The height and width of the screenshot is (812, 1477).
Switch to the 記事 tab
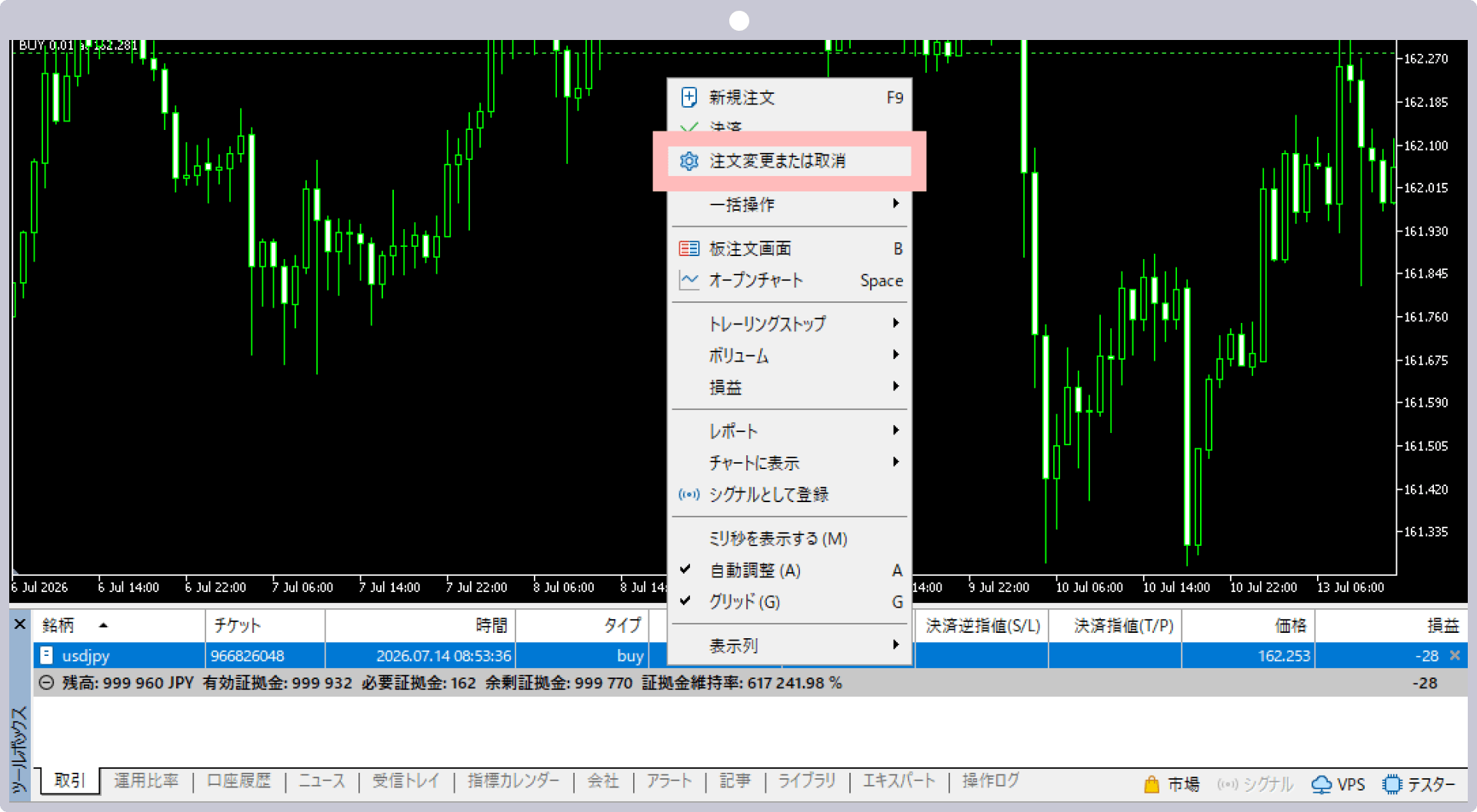735,781
